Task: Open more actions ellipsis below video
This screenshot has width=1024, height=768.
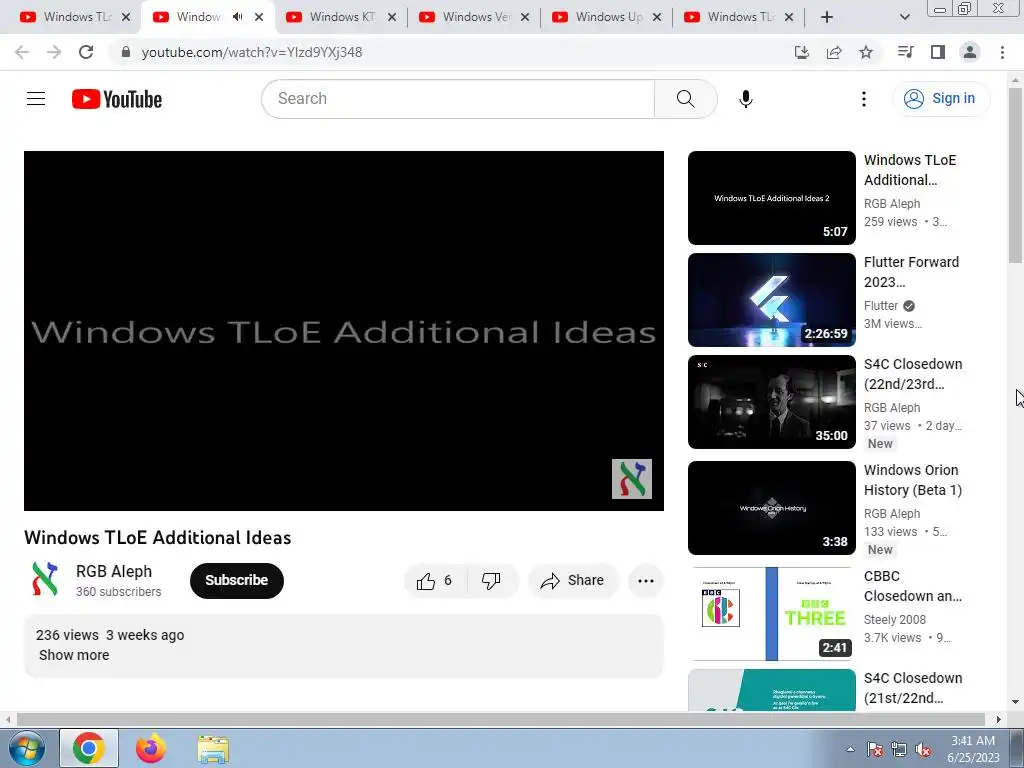Action: [x=645, y=581]
